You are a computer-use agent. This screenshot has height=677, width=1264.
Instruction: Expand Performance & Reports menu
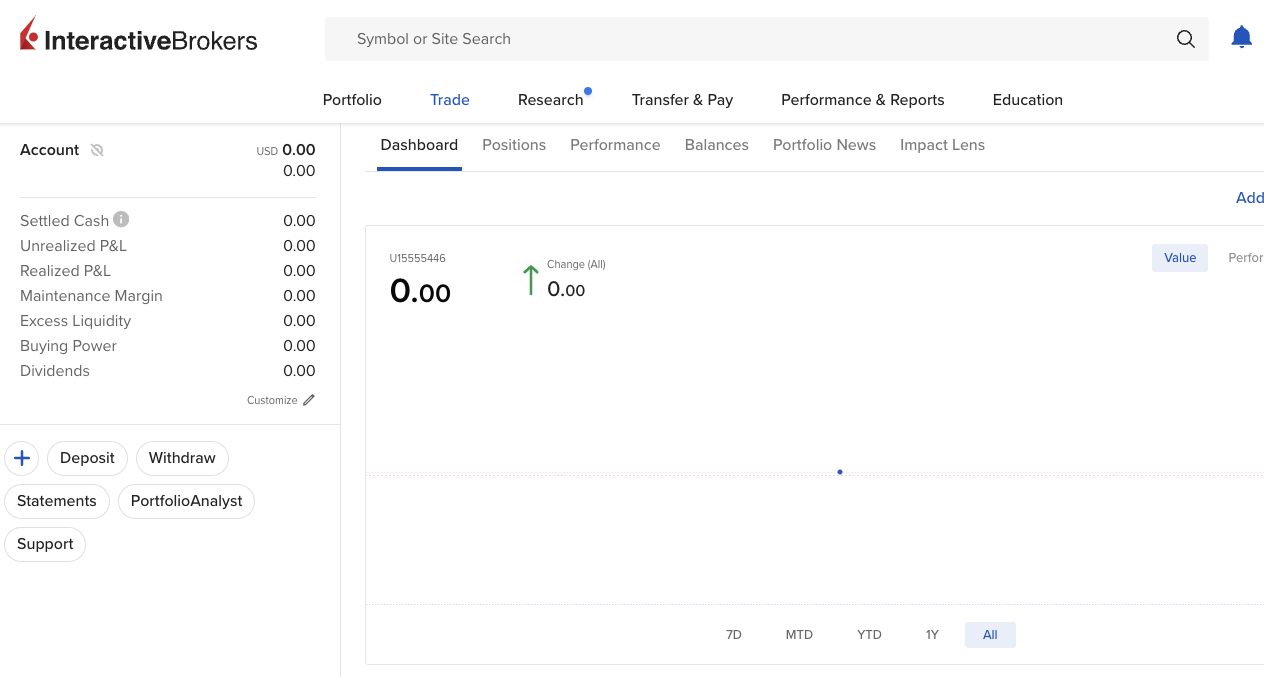[862, 100]
